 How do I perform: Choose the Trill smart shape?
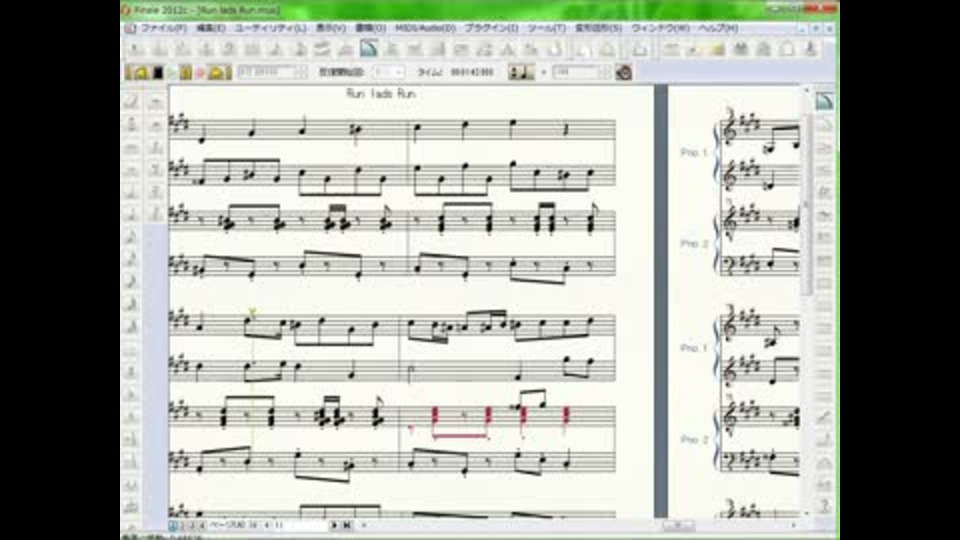tap(824, 194)
